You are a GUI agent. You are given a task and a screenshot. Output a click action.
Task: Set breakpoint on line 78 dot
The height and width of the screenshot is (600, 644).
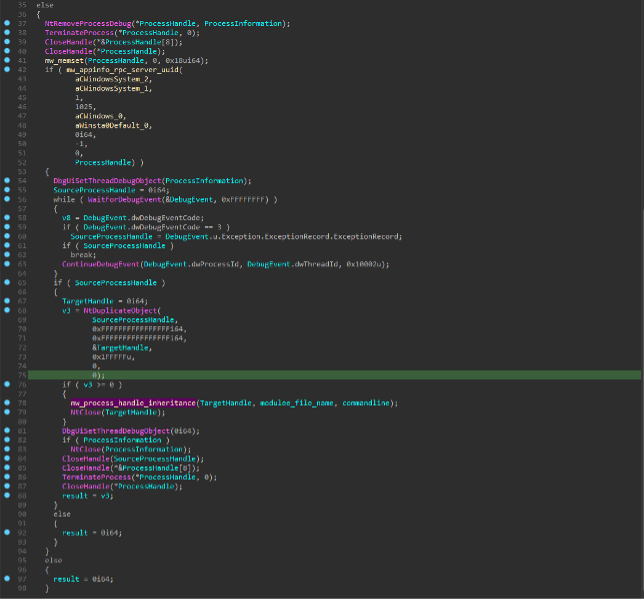[8, 402]
